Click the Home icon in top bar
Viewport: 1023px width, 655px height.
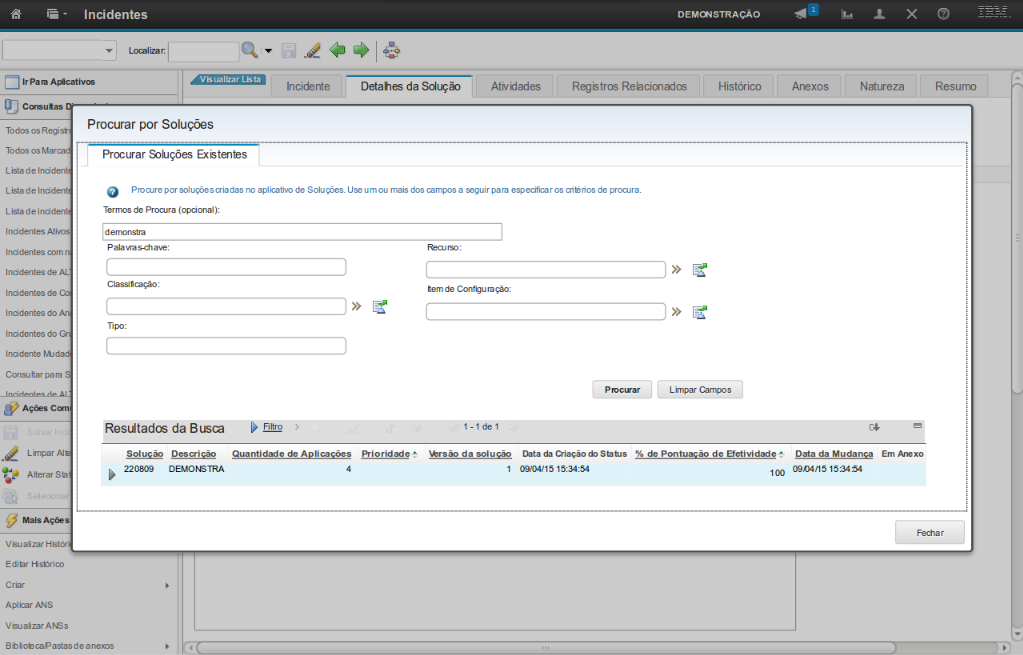[x=16, y=14]
